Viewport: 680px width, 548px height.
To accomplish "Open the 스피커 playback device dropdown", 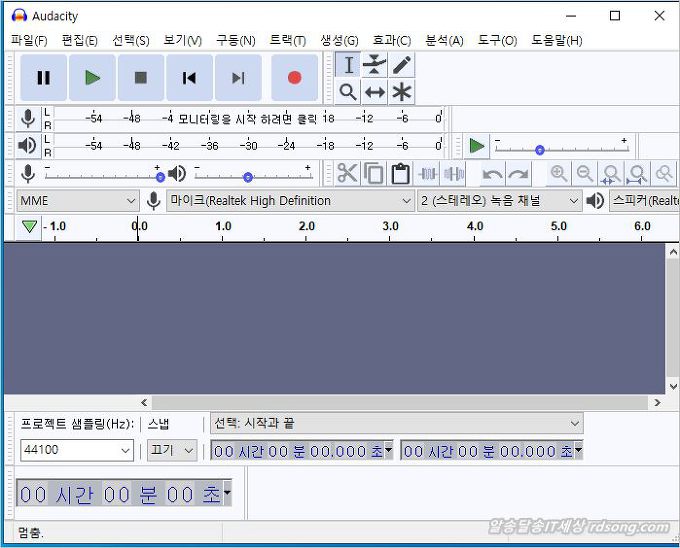I will coord(644,200).
